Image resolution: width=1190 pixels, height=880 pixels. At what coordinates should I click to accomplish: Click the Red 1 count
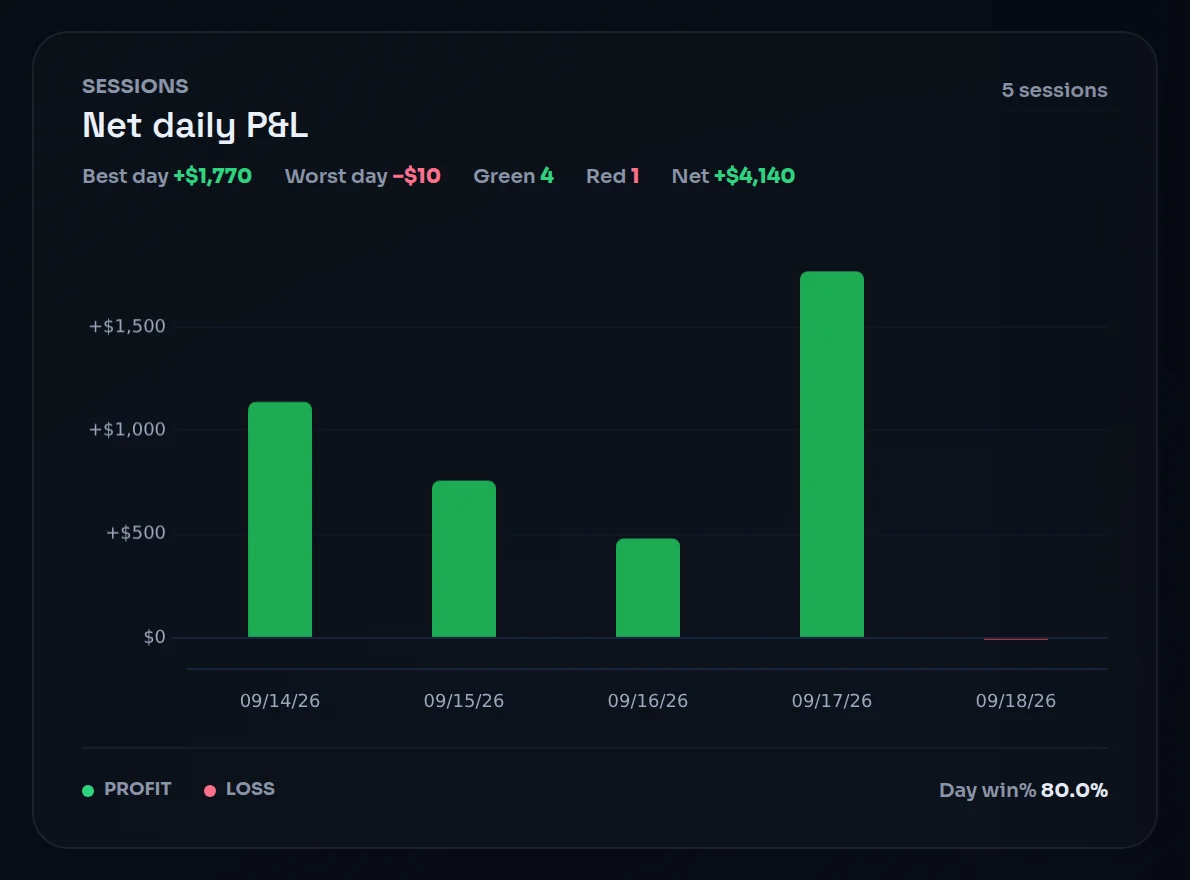tap(612, 176)
